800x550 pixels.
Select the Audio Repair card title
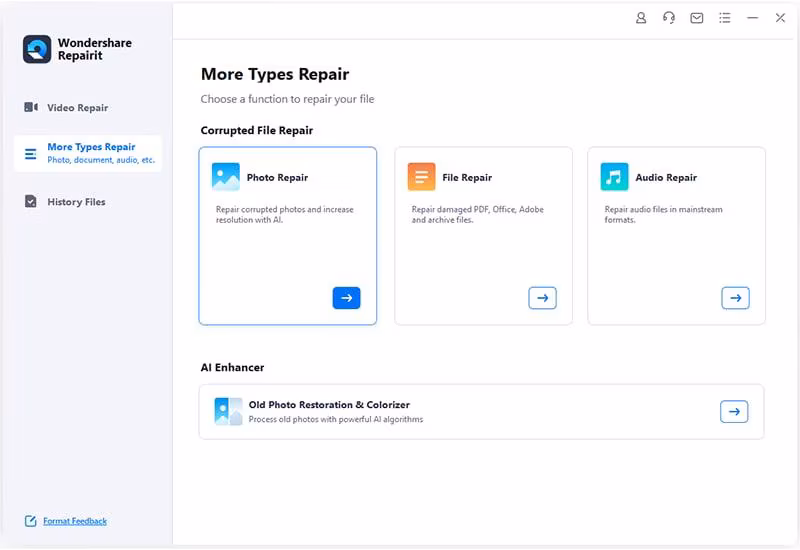[666, 178]
